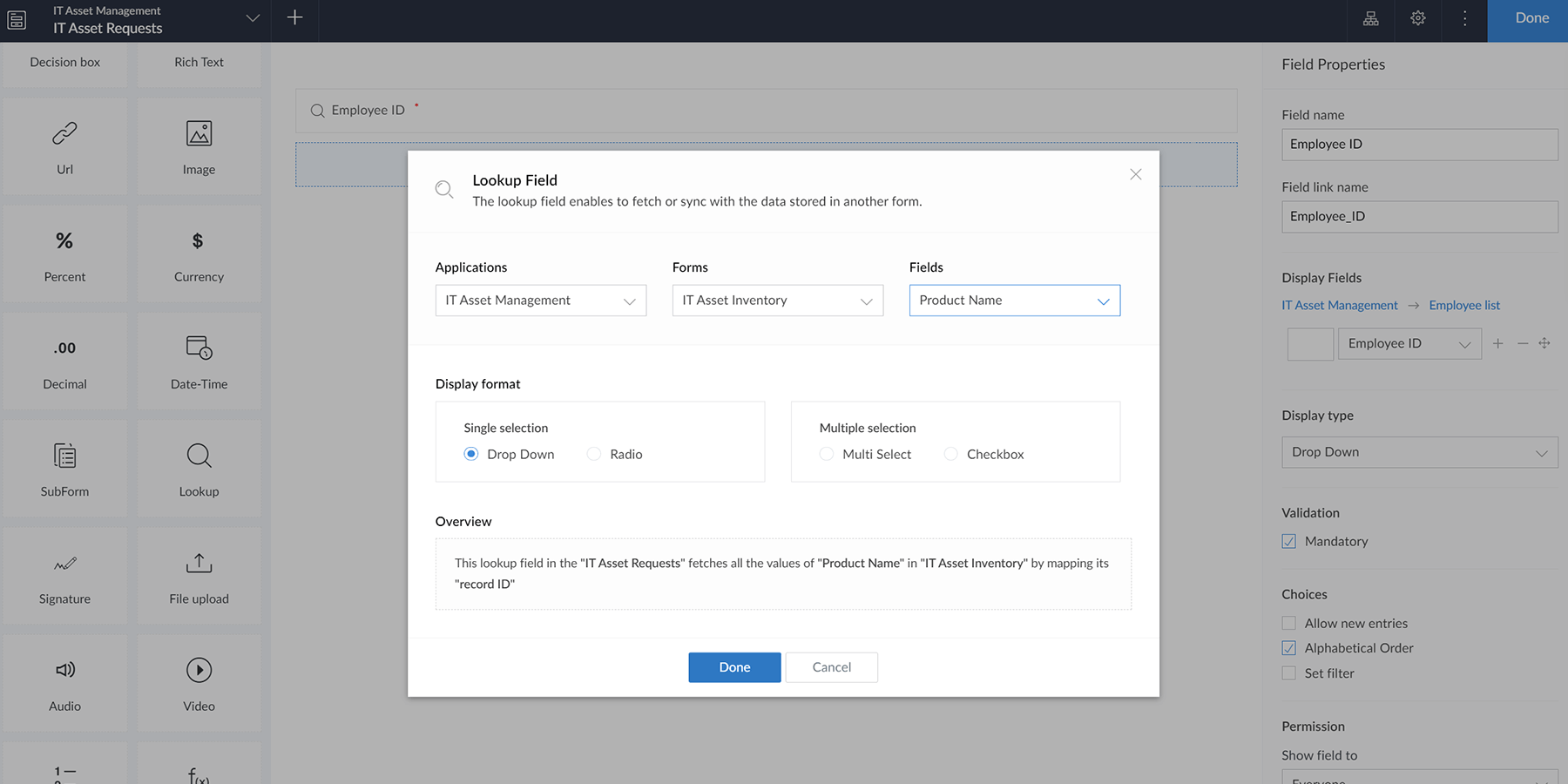Open the Employee list link
Screen dimensions: 1568x784
pyautogui.click(x=1463, y=305)
